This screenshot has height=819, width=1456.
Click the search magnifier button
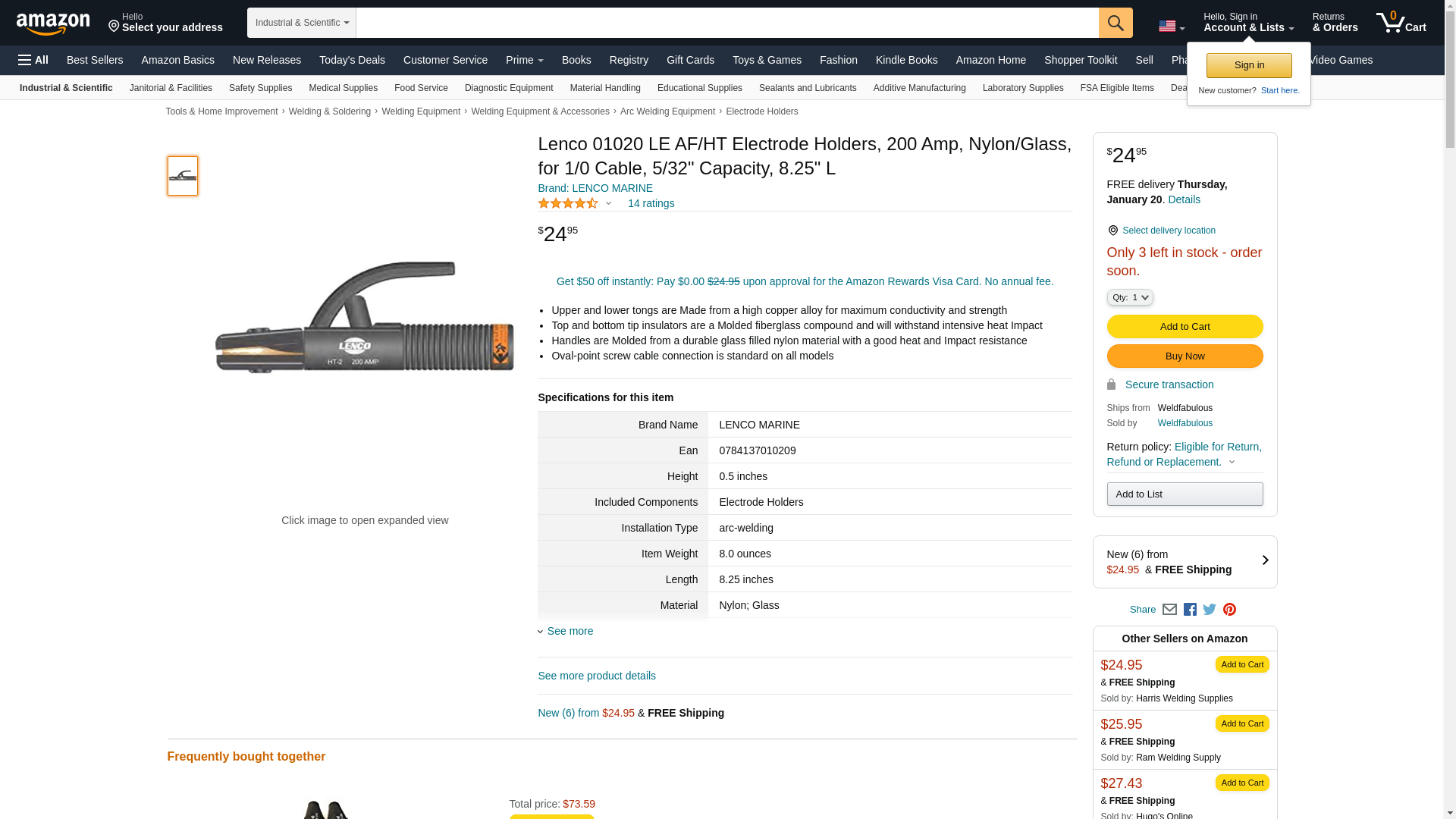point(1116,23)
